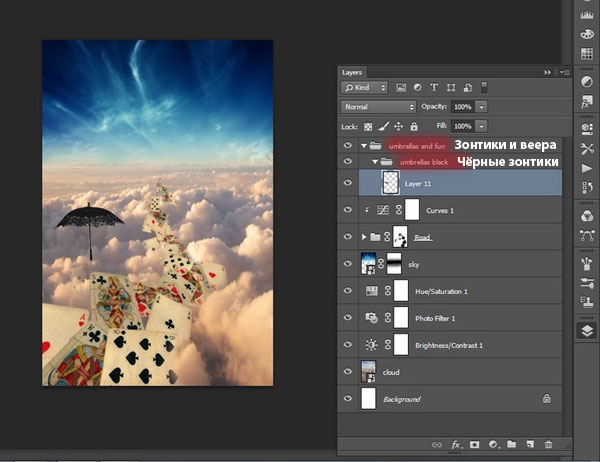Hide the Background layer
The width and height of the screenshot is (600, 462).
(347, 398)
